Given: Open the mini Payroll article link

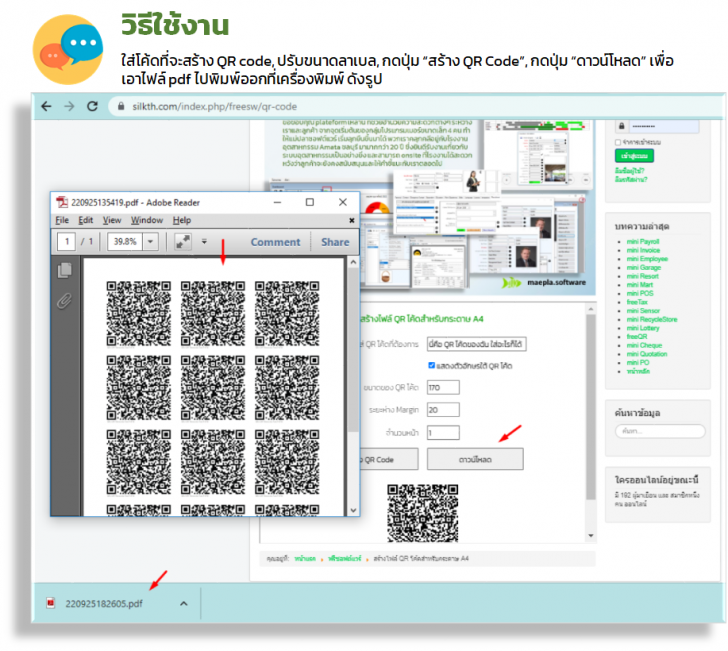Looking at the screenshot, I should 643,241.
